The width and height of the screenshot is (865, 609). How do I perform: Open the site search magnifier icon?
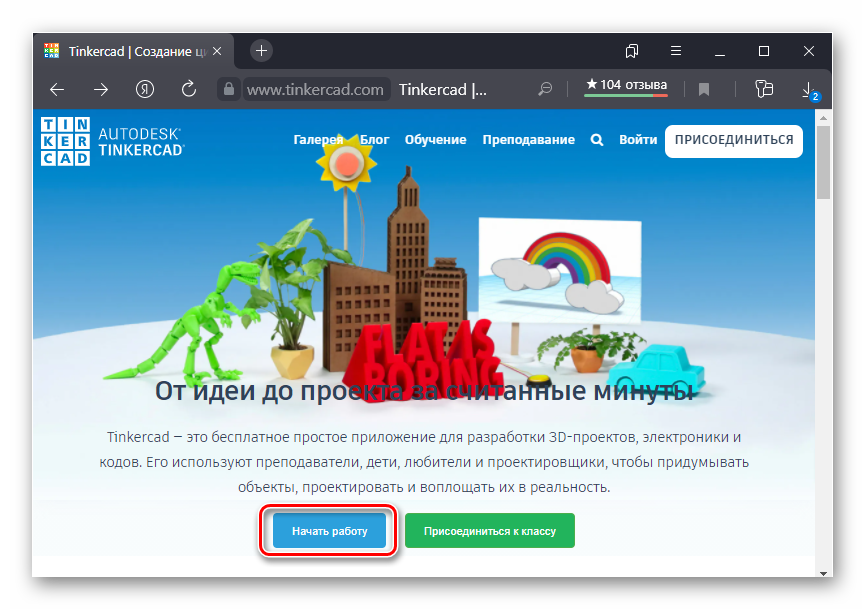coord(597,140)
